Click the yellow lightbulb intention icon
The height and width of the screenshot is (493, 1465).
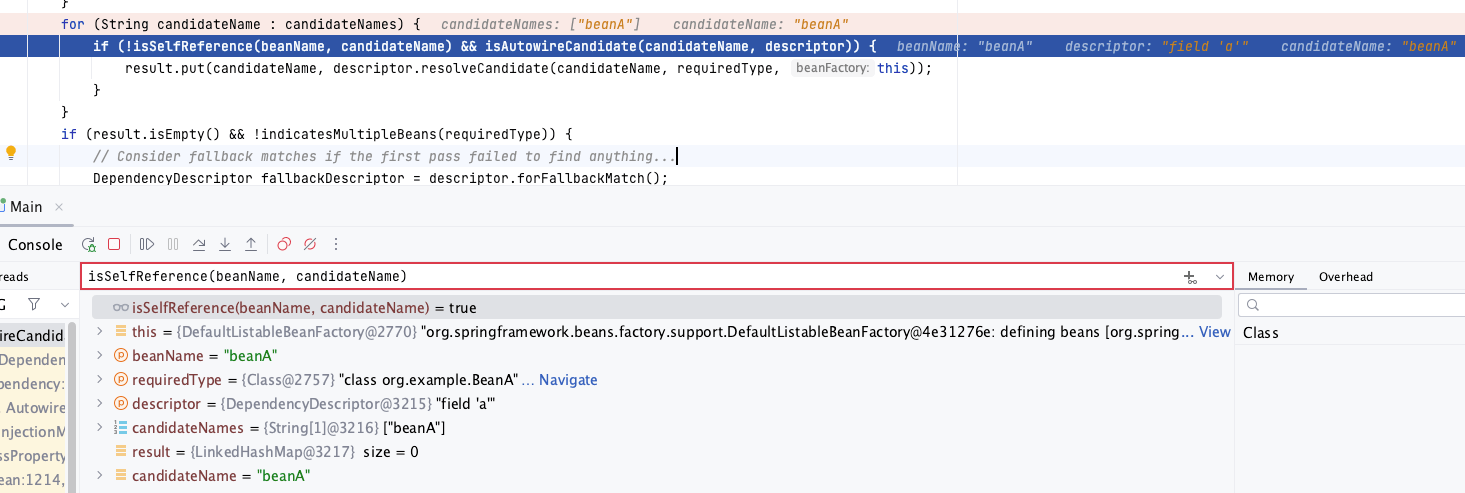[11, 153]
